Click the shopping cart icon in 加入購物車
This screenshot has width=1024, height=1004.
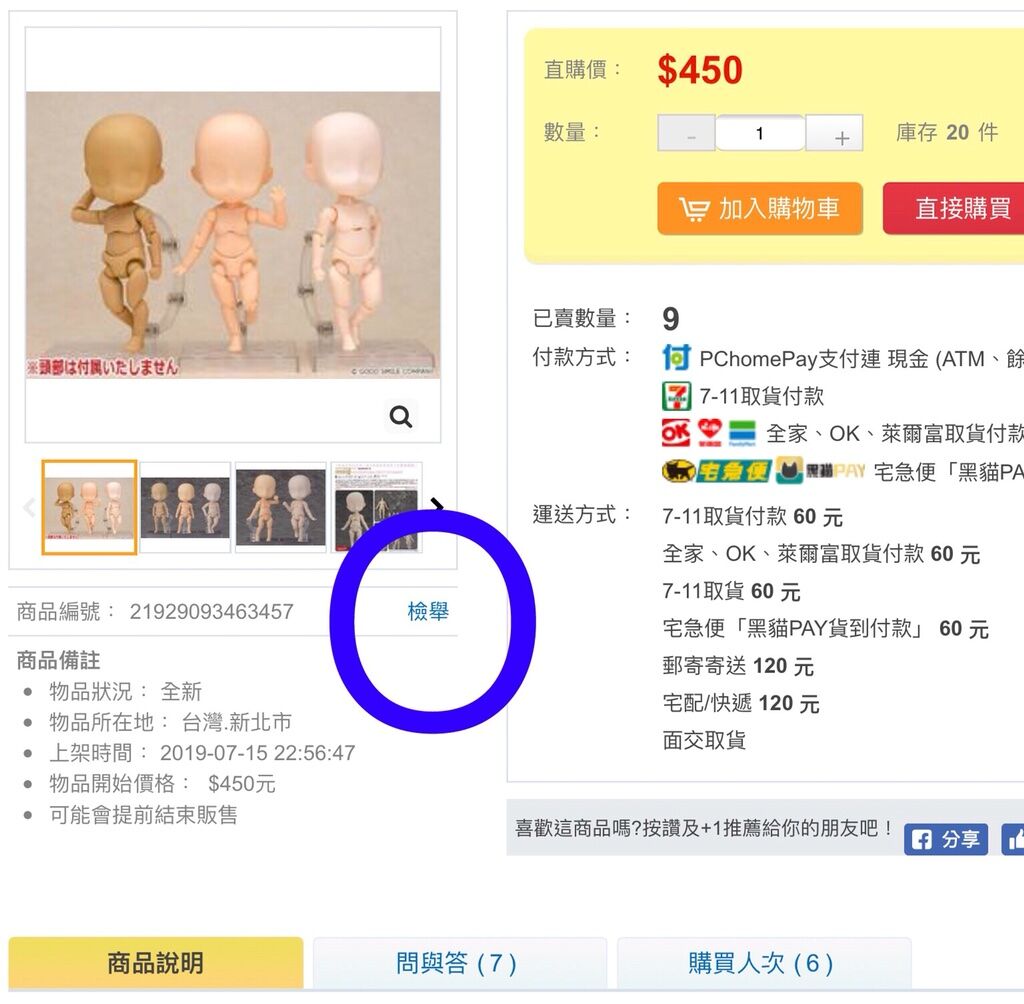[x=694, y=209]
